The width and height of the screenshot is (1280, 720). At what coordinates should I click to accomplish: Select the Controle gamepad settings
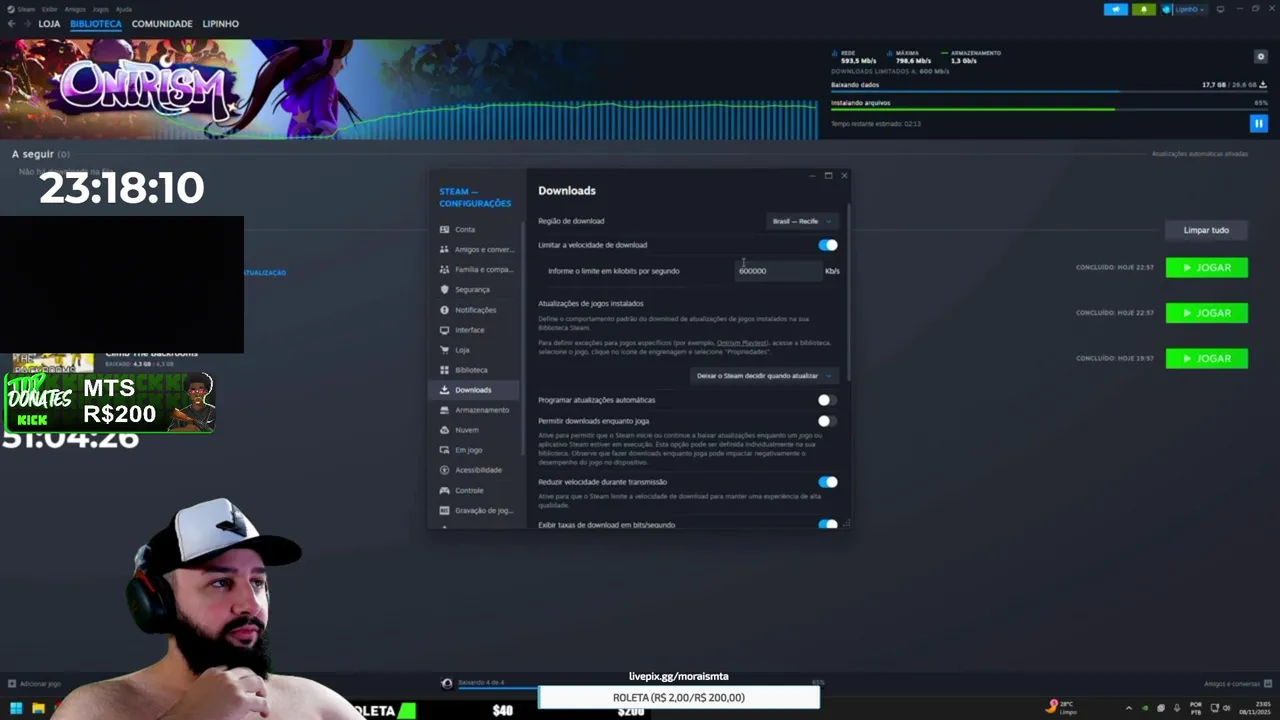click(x=474, y=490)
